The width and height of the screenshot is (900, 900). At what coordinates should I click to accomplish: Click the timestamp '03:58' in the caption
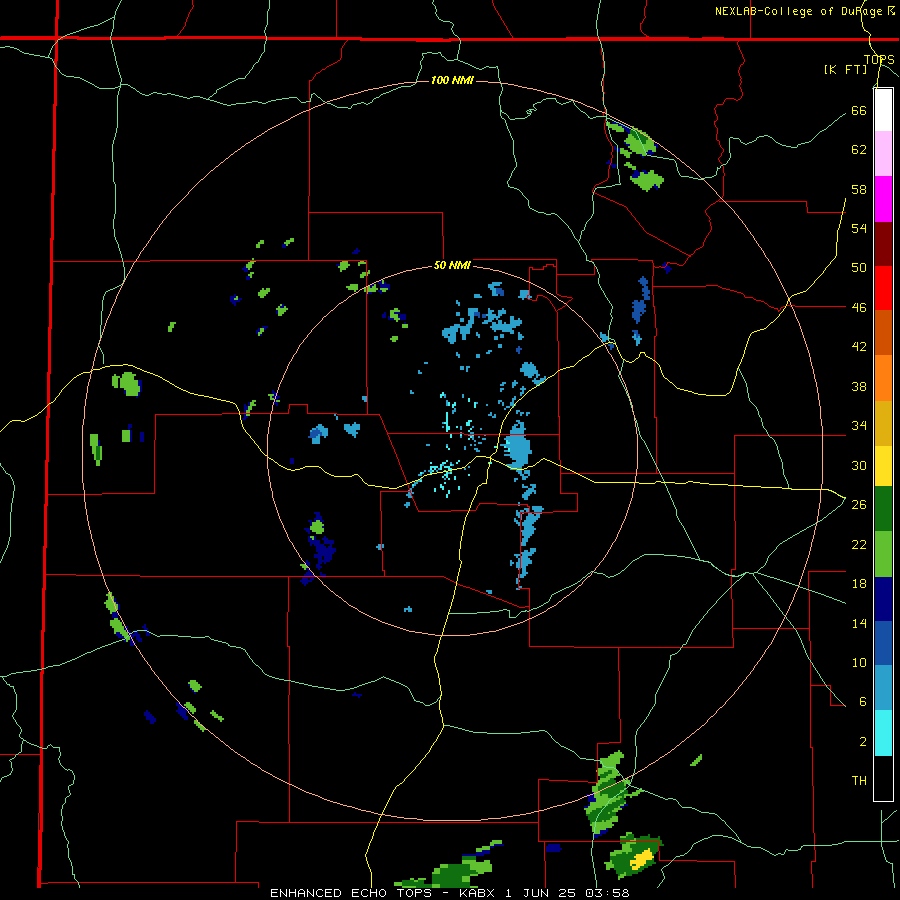pos(608,893)
